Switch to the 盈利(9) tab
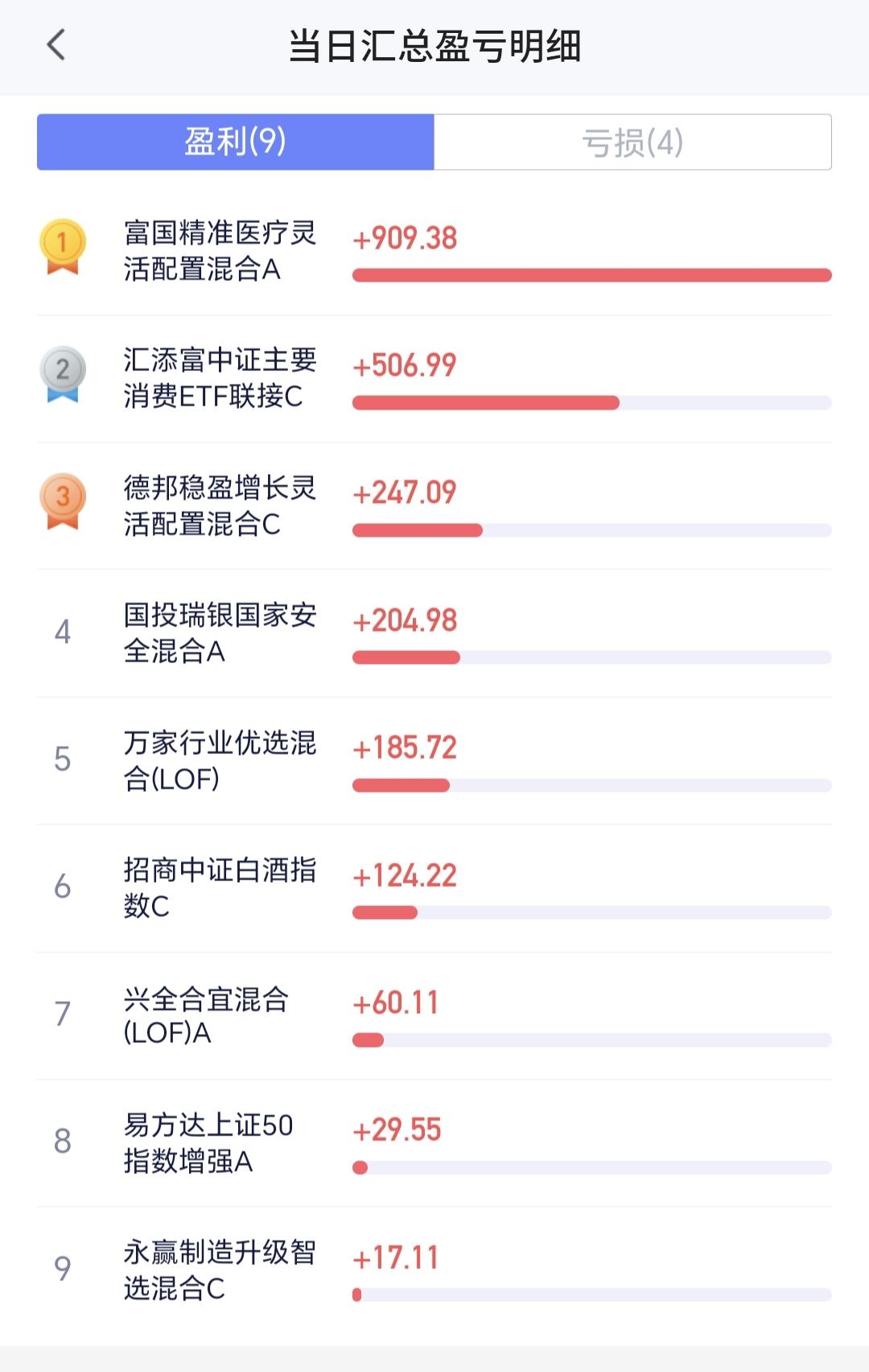Screen dimensions: 869x1372 pyautogui.click(x=235, y=142)
